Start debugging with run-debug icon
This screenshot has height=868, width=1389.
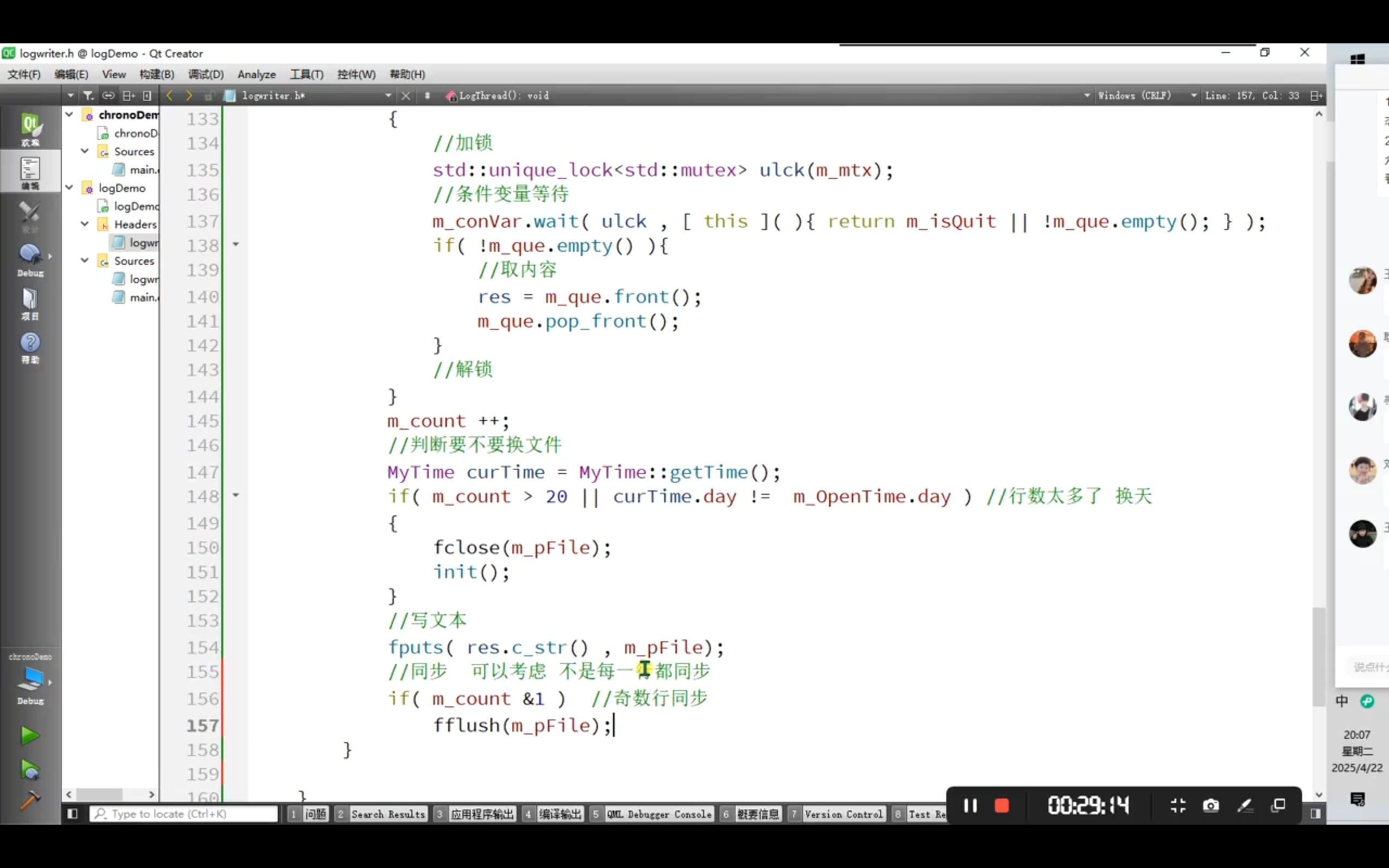coord(29,769)
